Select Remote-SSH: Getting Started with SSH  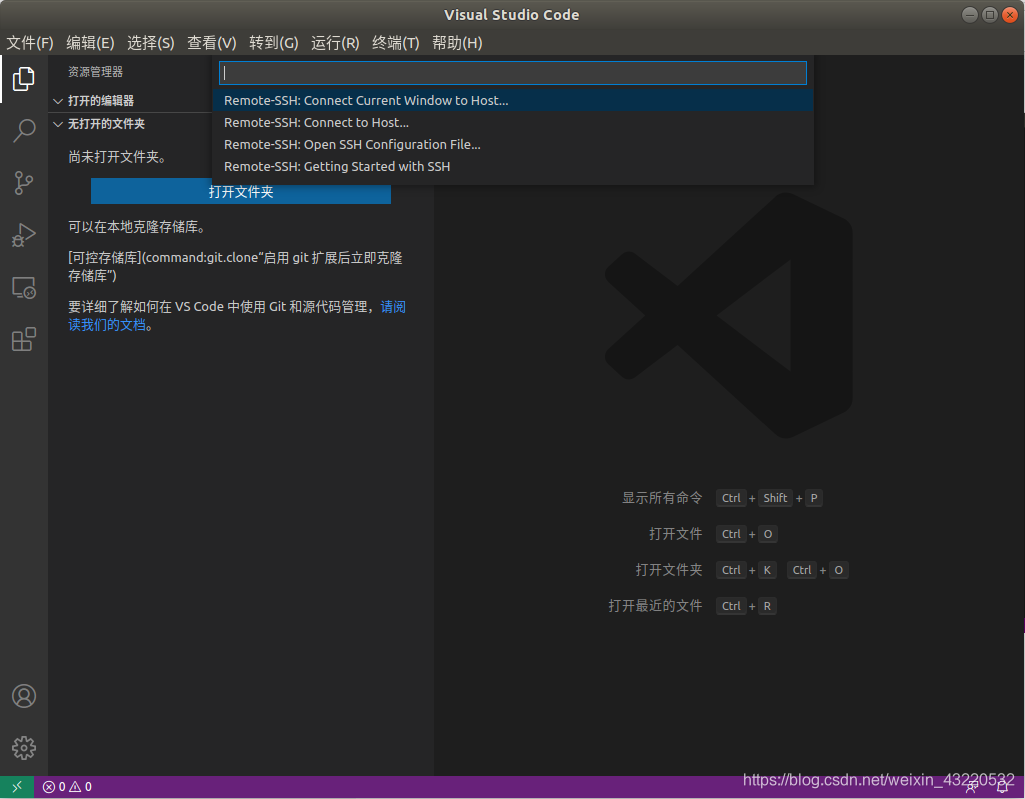pos(512,167)
